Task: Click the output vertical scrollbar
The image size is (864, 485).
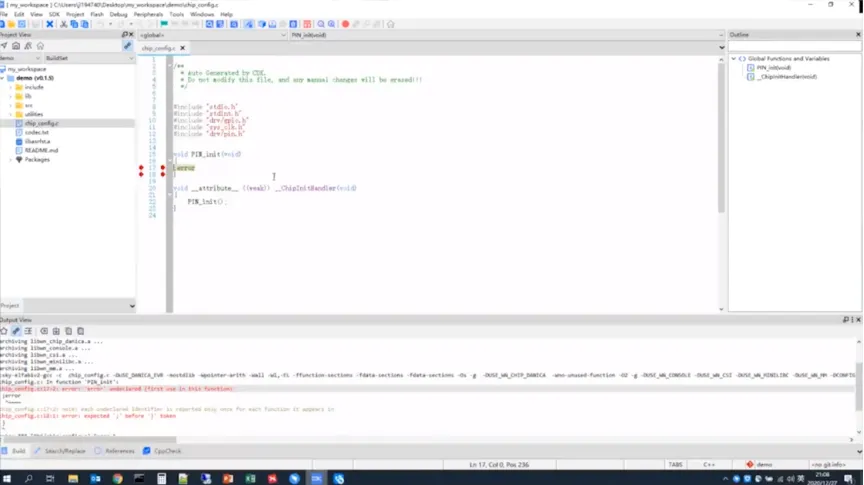Action: click(858, 386)
